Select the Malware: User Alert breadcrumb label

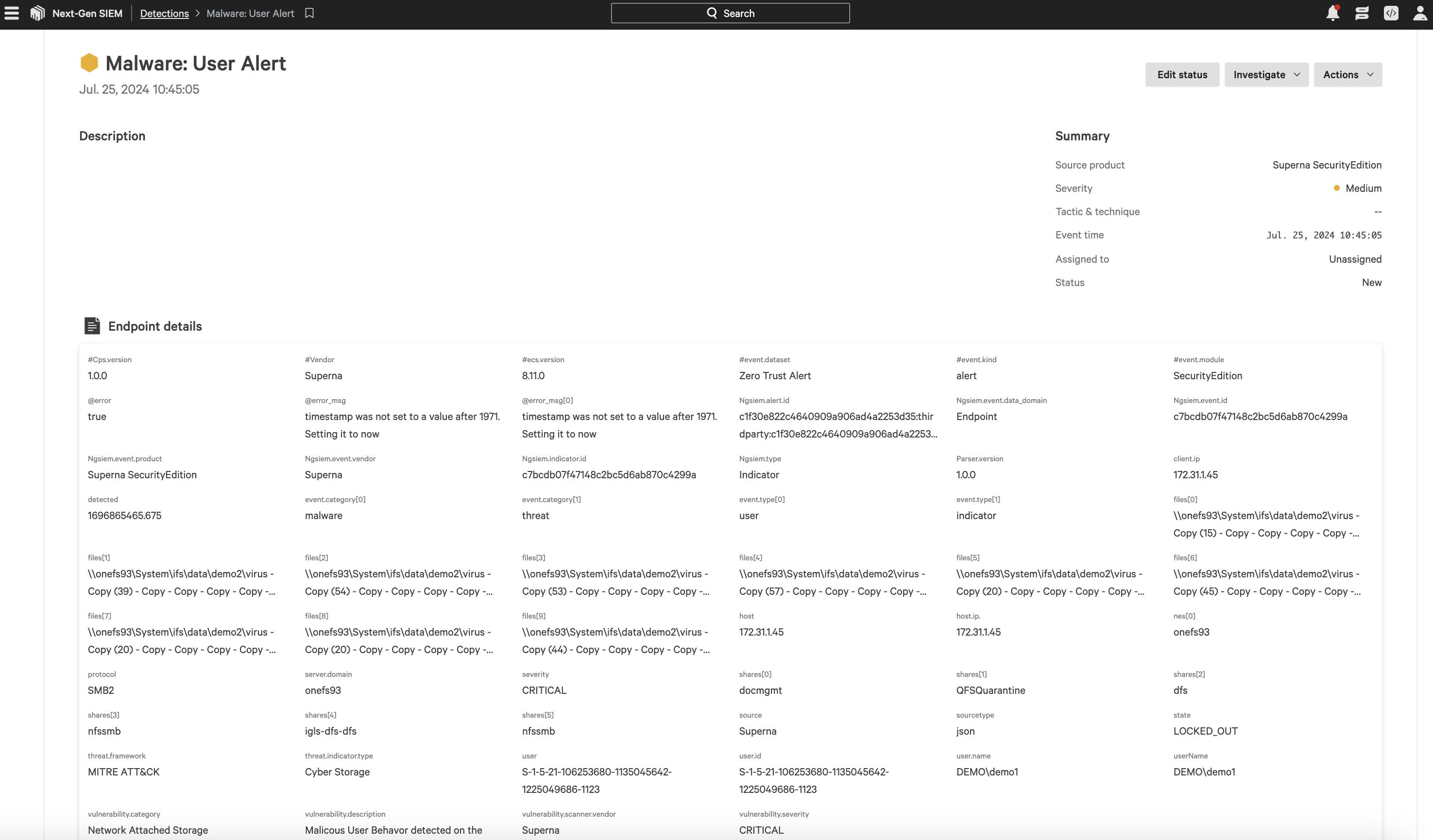[x=250, y=13]
